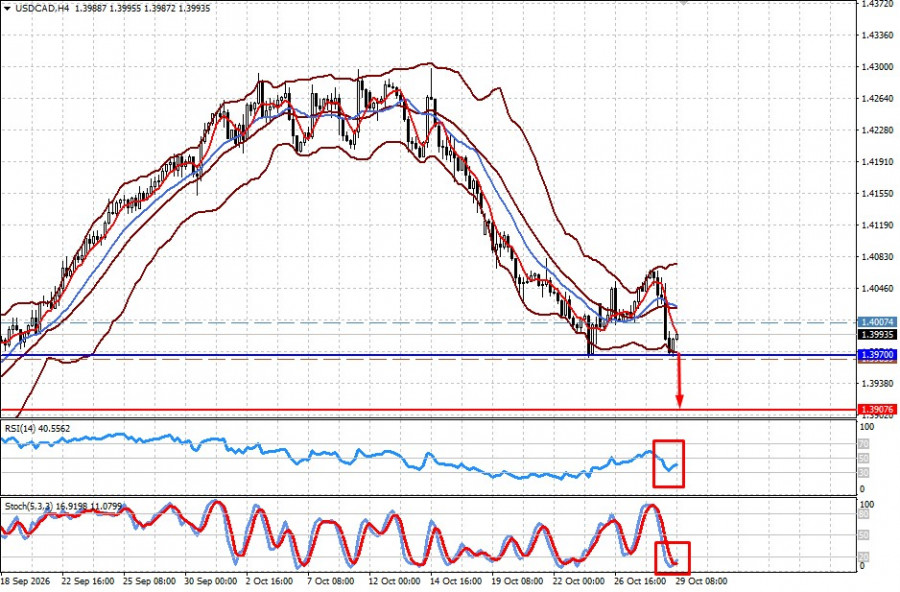The image size is (900, 592).
Task: Click the 1.41910 price axis label
Action: click(x=878, y=161)
